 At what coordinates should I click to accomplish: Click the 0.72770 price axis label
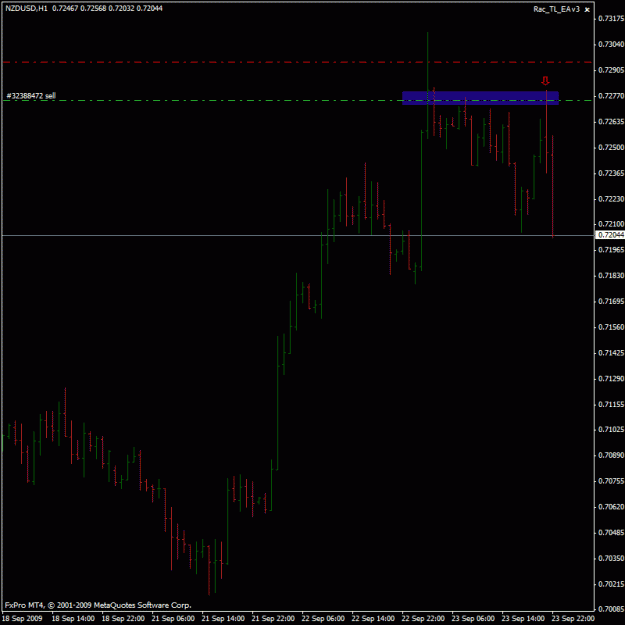611,96
